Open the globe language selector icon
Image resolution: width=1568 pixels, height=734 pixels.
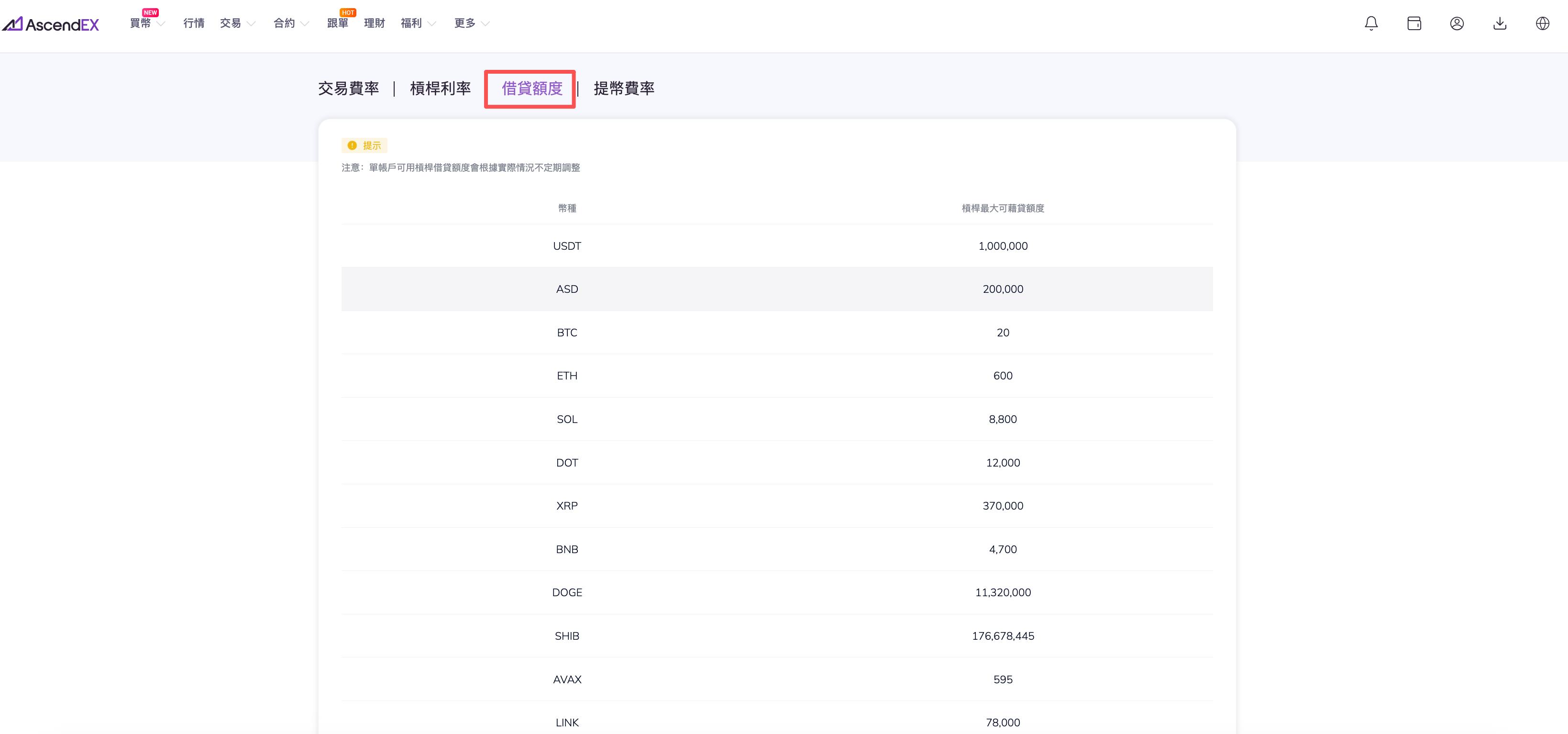1543,23
